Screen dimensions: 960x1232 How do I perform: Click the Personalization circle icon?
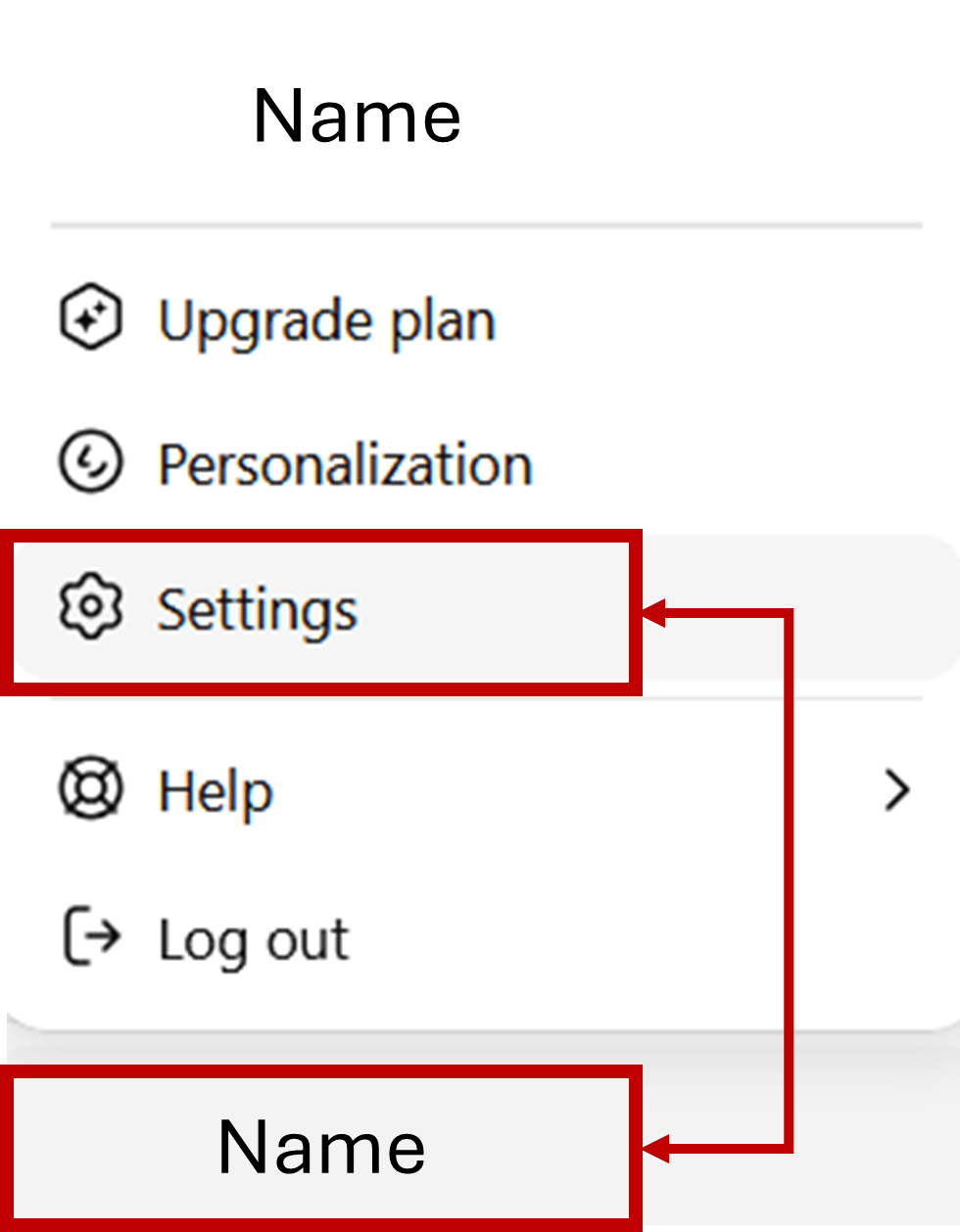point(91,461)
